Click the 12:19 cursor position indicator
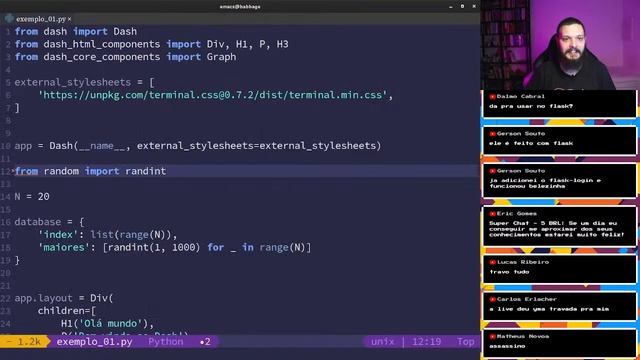The width and height of the screenshot is (640, 360). (426, 342)
